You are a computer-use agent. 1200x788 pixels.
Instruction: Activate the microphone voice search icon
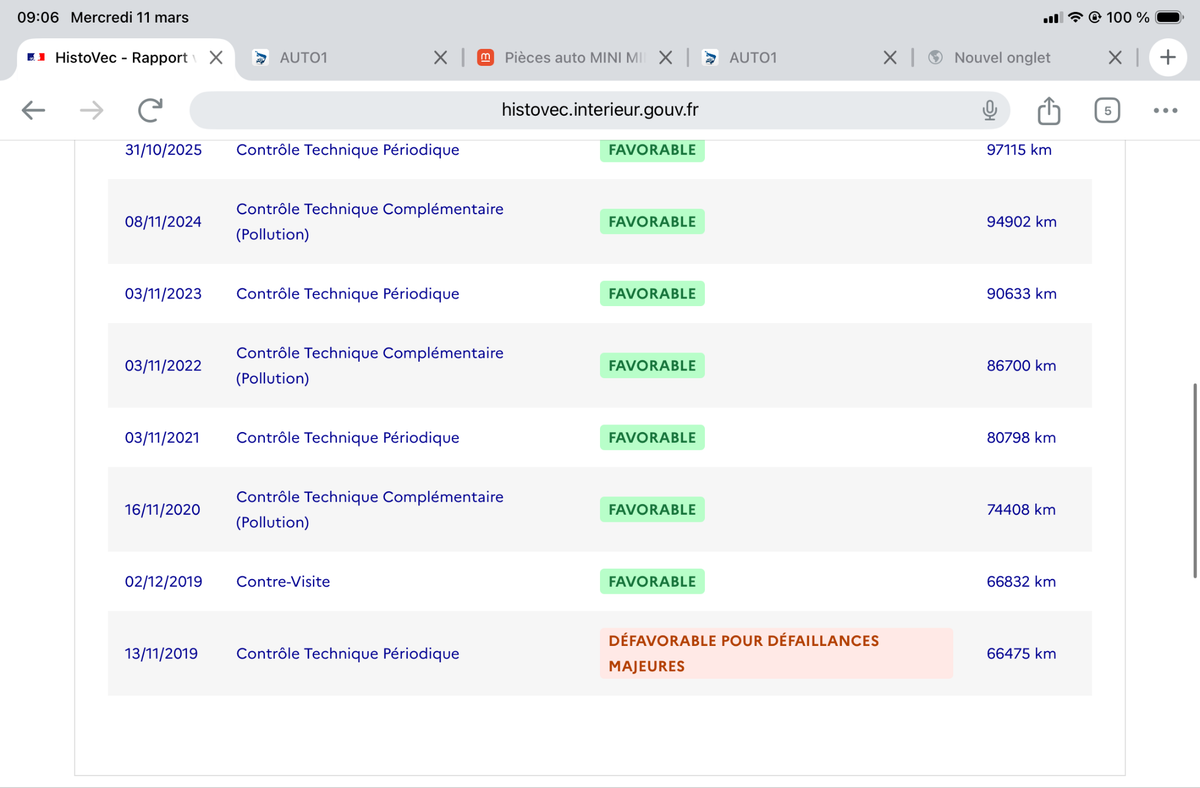click(x=989, y=110)
